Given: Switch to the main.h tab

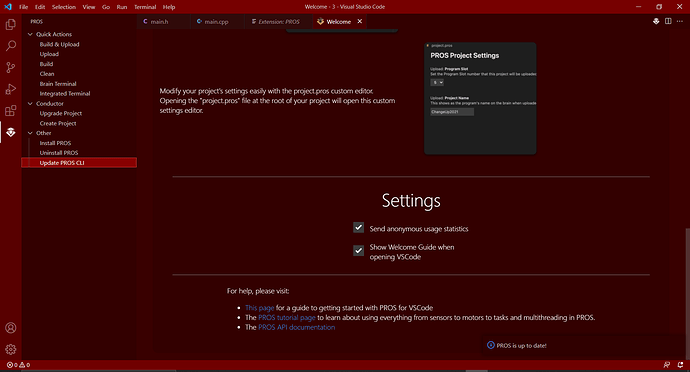Looking at the screenshot, I should pos(163,21).
